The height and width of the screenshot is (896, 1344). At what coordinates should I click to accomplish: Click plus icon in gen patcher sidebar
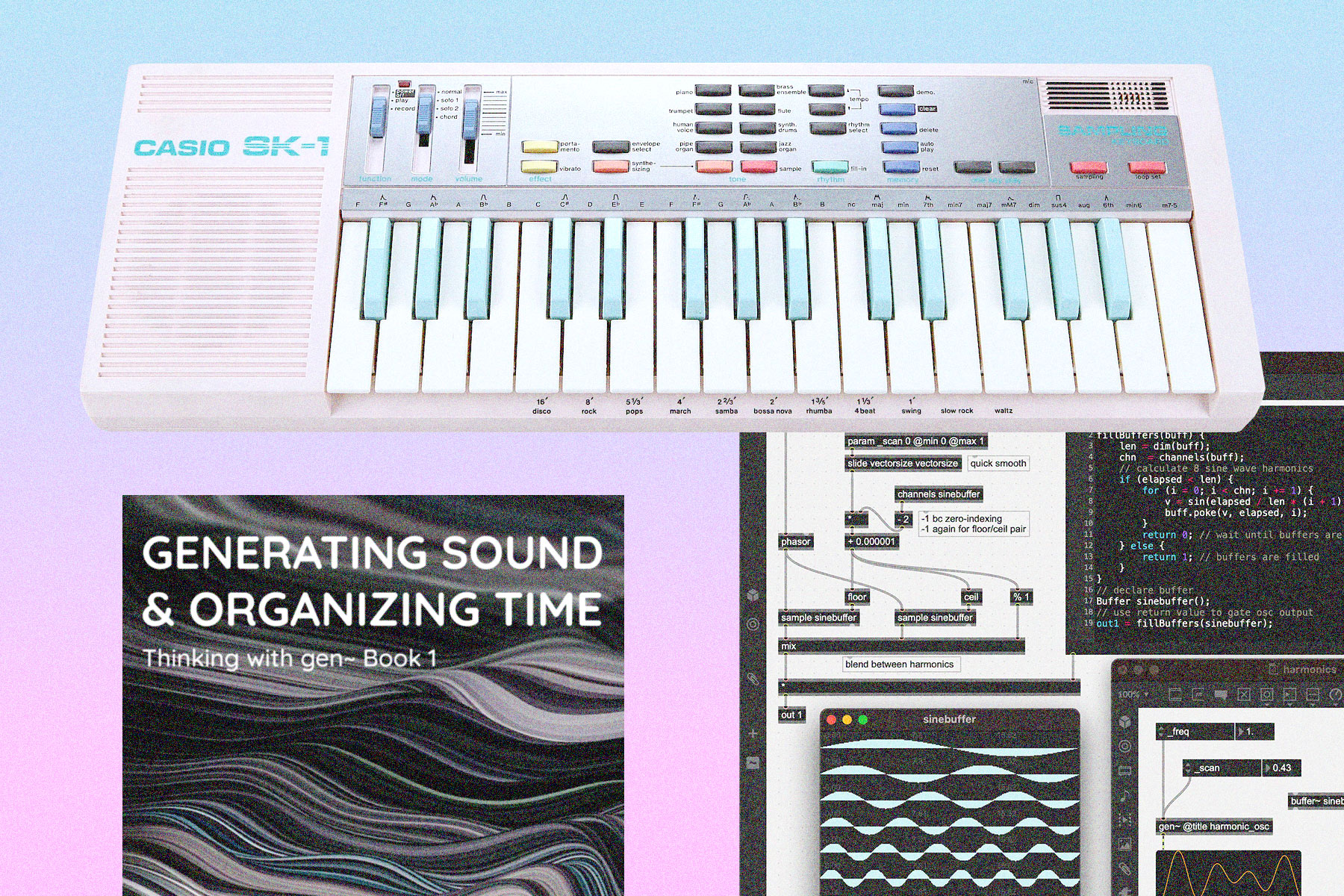click(753, 734)
